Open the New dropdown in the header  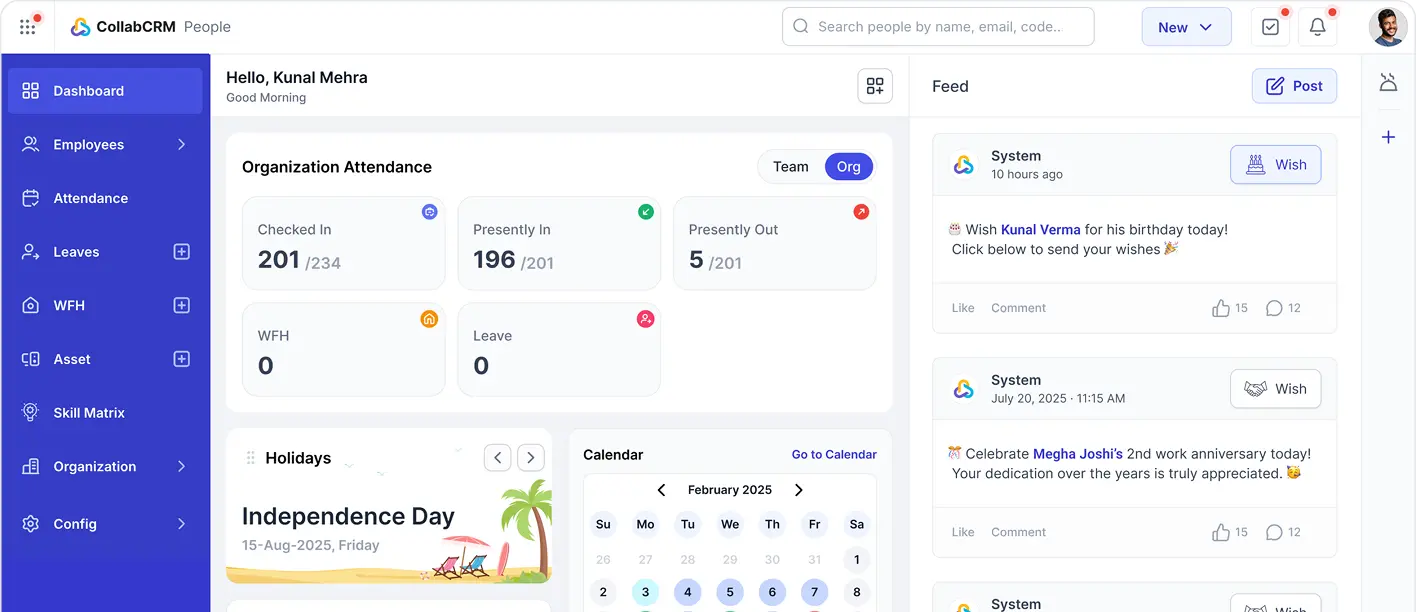tap(1186, 26)
